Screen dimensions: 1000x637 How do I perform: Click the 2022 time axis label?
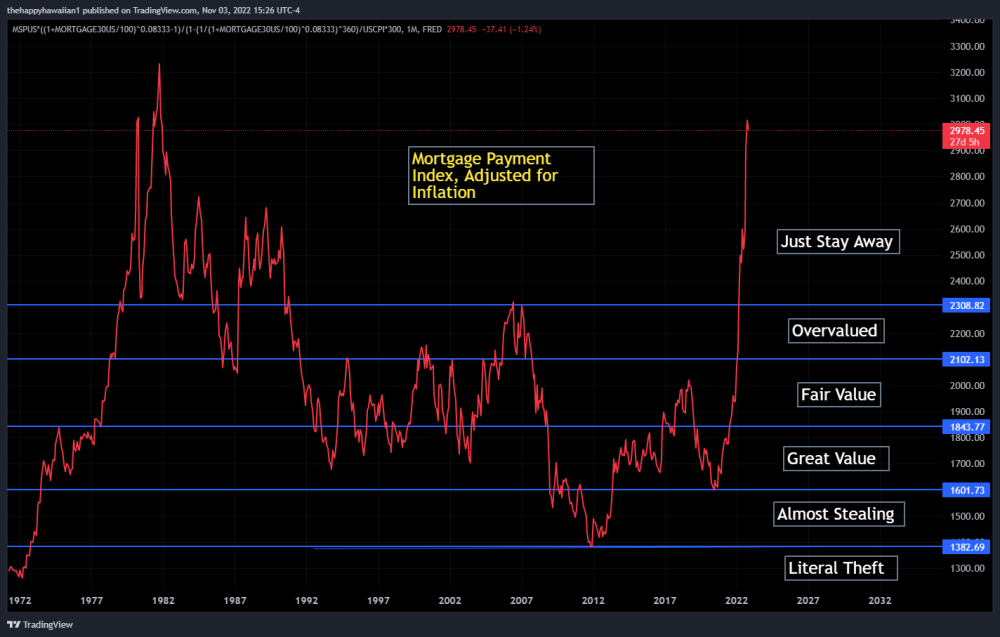(737, 601)
